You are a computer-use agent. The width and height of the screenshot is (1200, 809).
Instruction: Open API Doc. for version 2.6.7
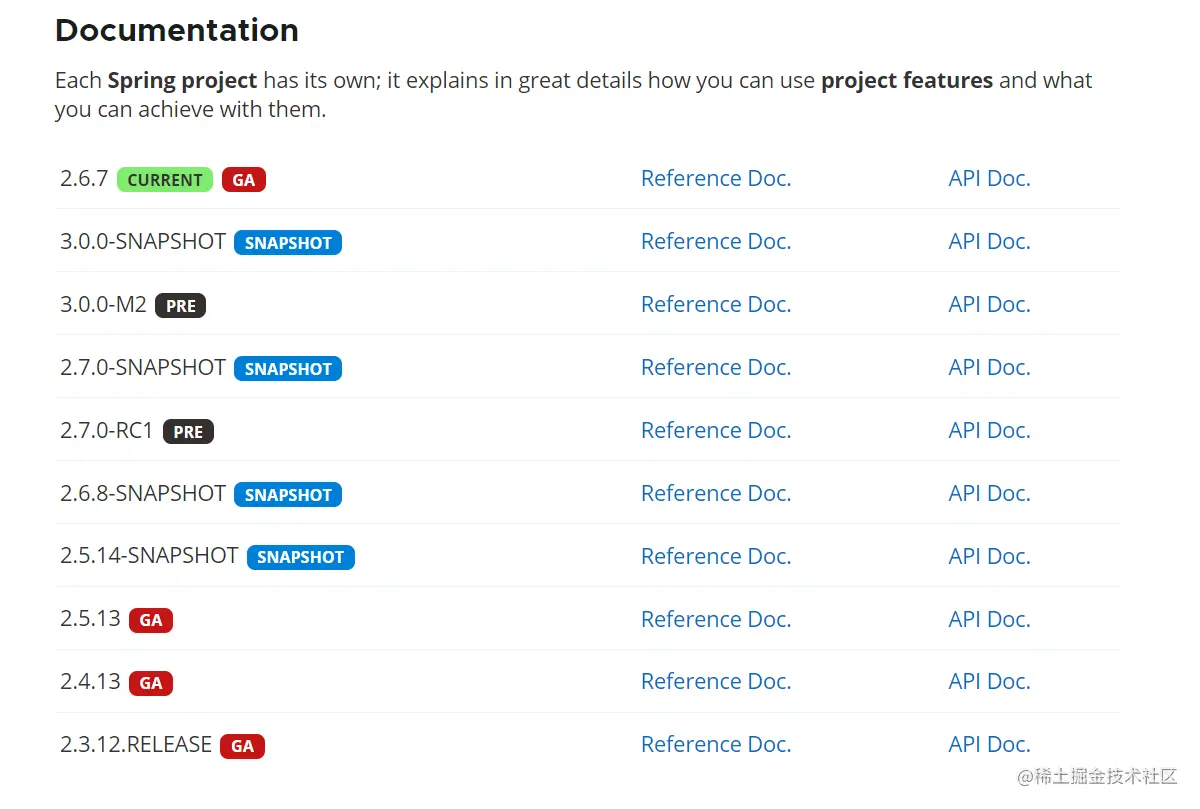(989, 179)
